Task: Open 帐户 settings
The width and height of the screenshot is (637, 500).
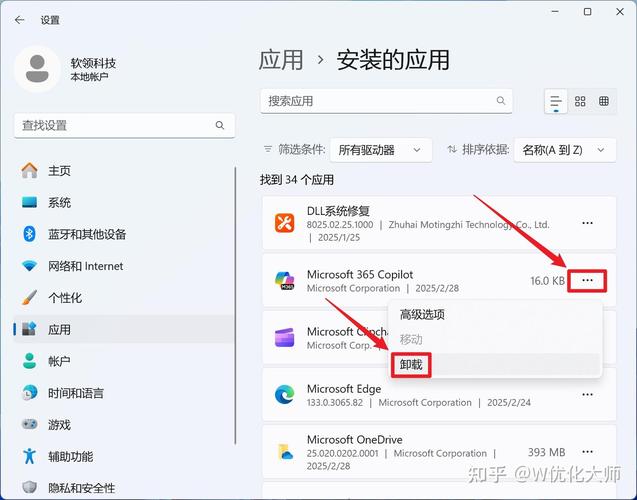Action: point(124,361)
